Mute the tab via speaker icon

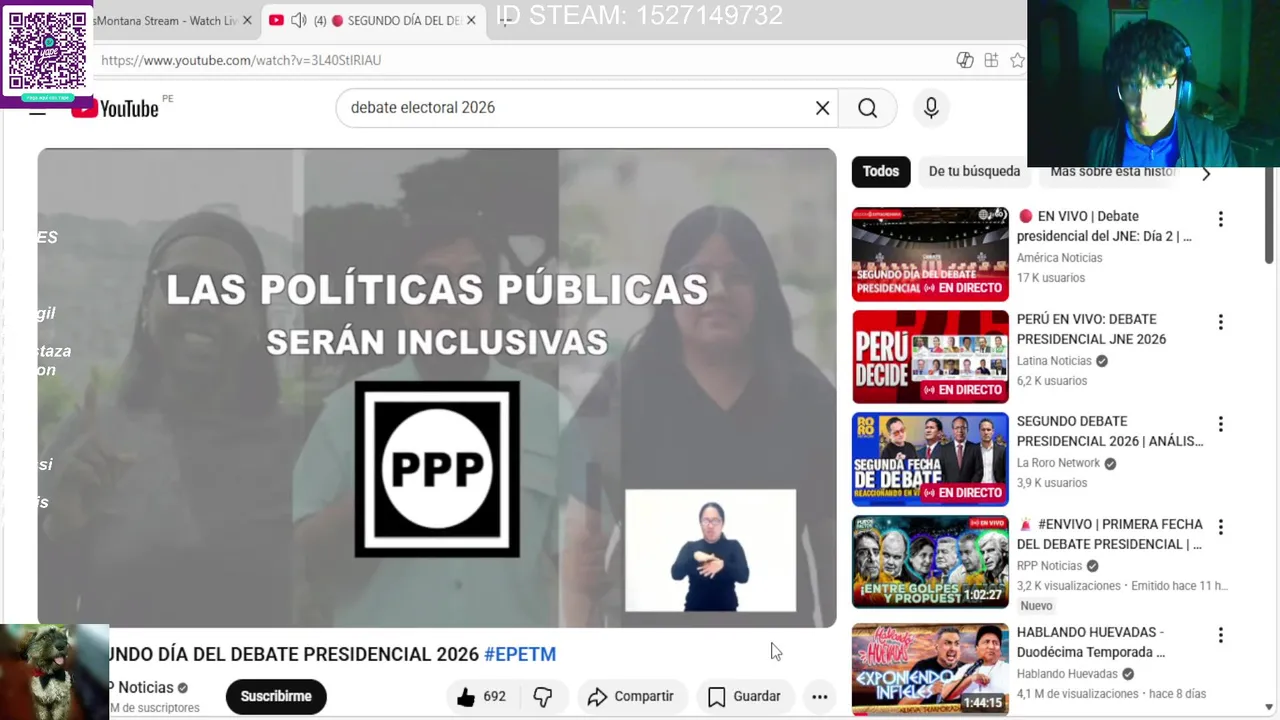tap(298, 20)
